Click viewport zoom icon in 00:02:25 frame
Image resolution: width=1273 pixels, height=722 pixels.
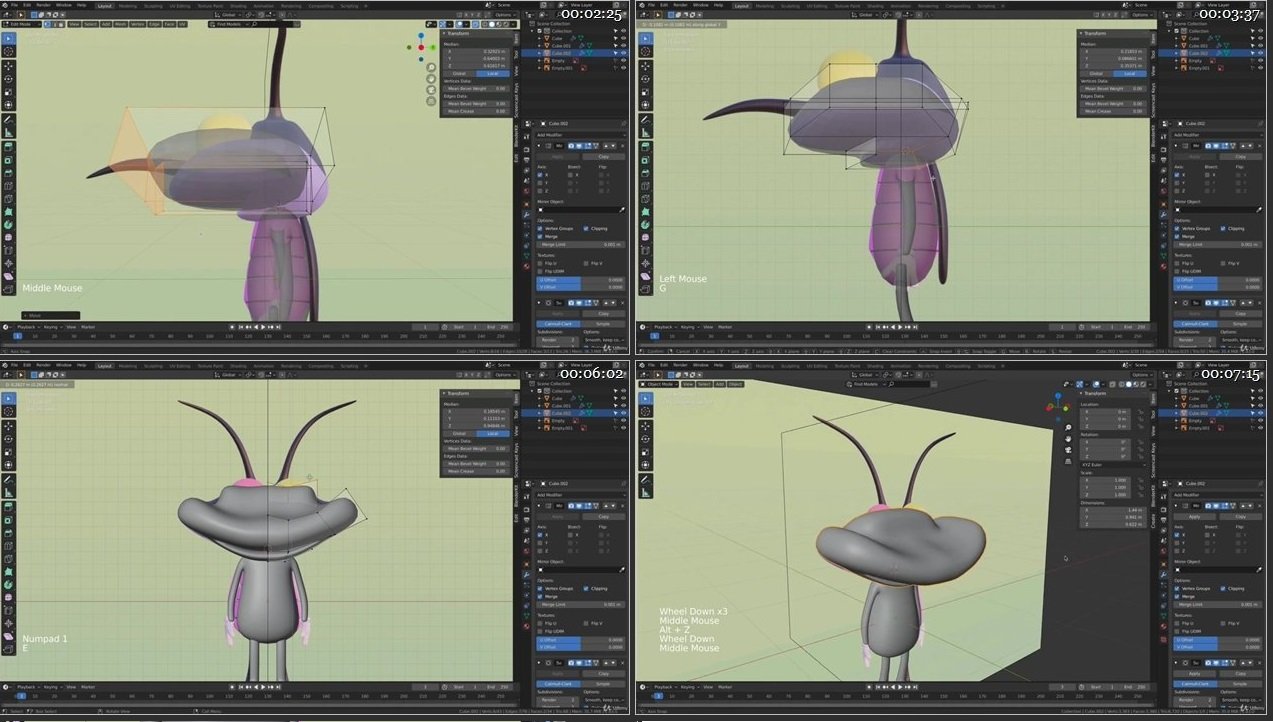(431, 67)
